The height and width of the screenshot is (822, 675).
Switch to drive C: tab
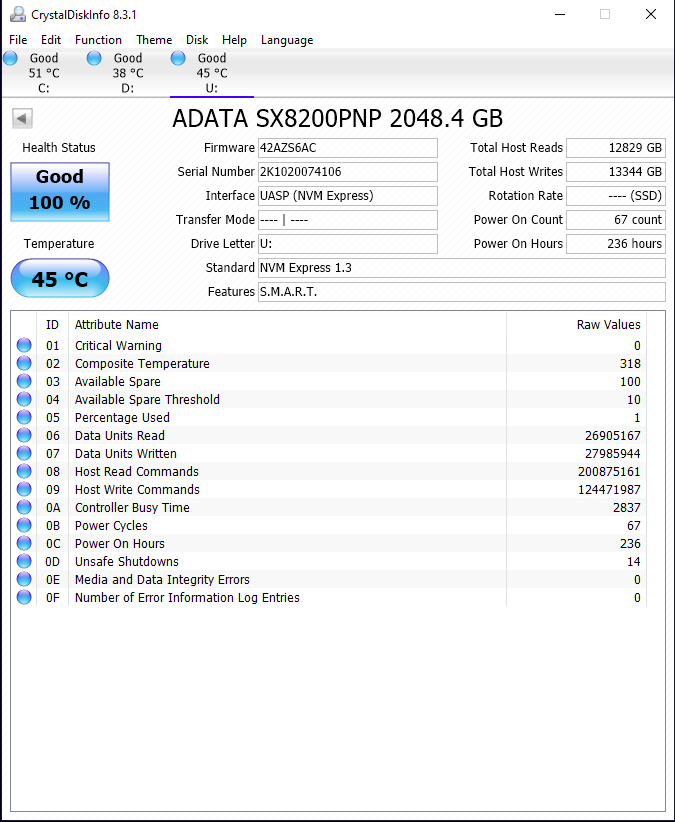[43, 70]
